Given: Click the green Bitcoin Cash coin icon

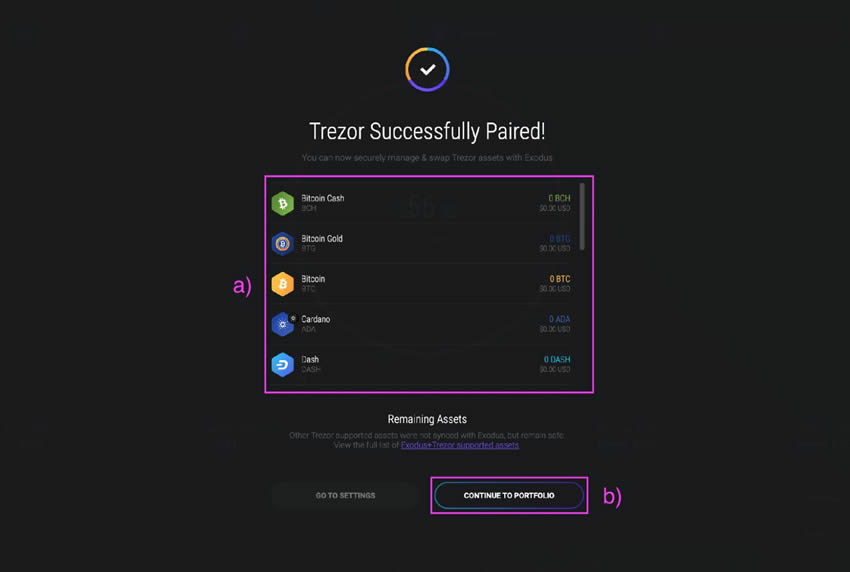Looking at the screenshot, I should coord(283,203).
